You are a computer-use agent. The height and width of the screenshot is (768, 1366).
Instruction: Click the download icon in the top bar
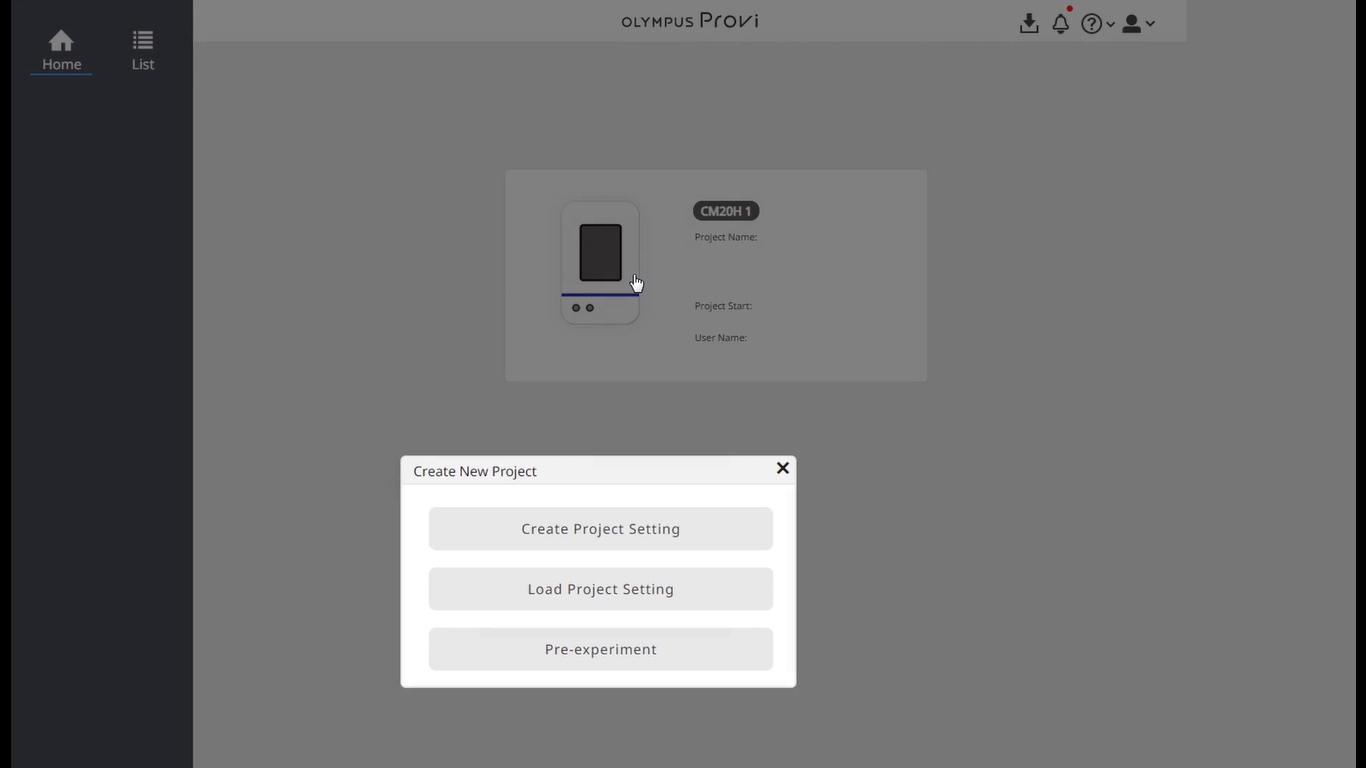tap(1029, 23)
